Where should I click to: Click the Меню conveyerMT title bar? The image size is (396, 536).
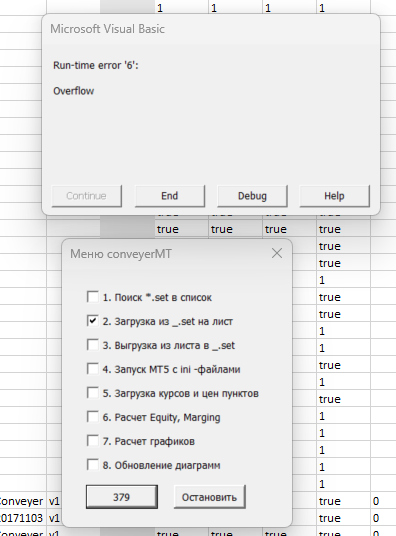[x=121, y=254]
